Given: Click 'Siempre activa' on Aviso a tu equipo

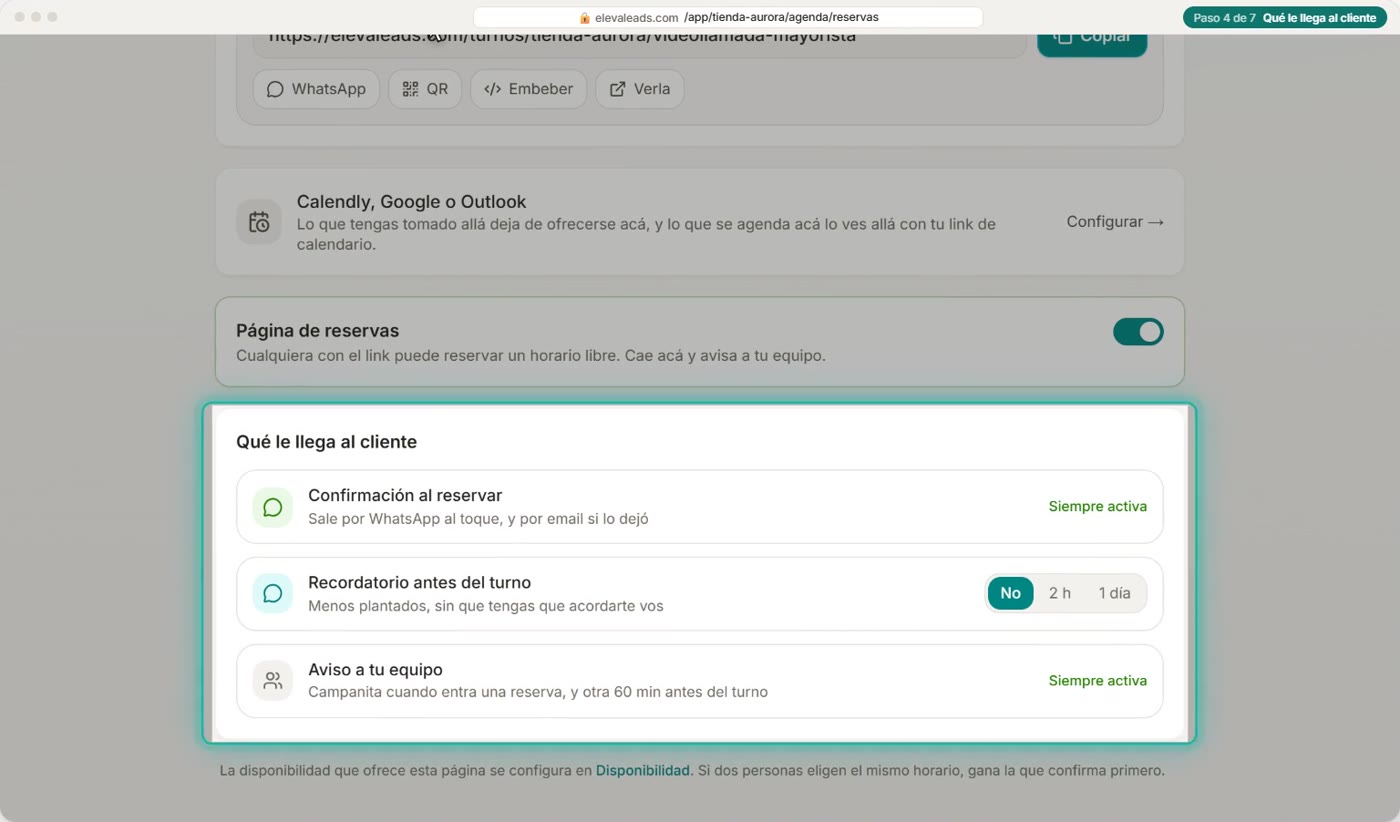Looking at the screenshot, I should 1098,681.
